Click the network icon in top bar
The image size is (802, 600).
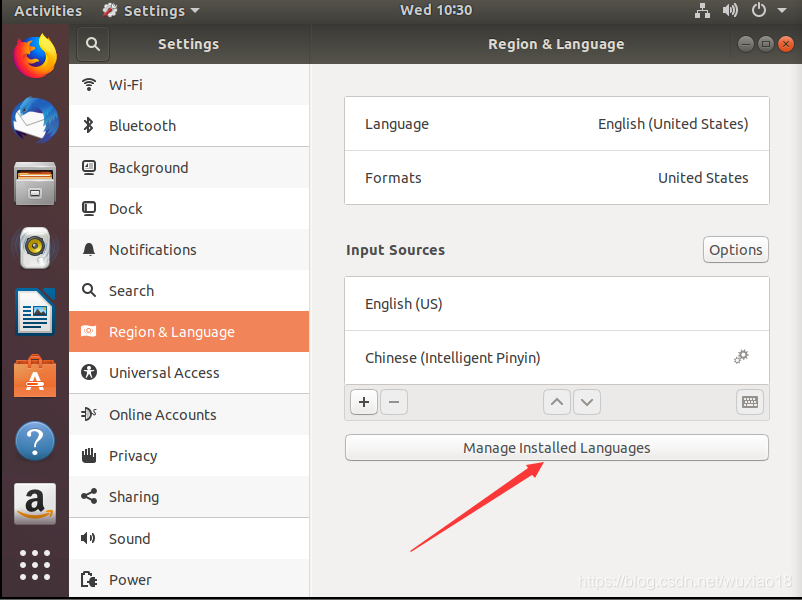702,10
